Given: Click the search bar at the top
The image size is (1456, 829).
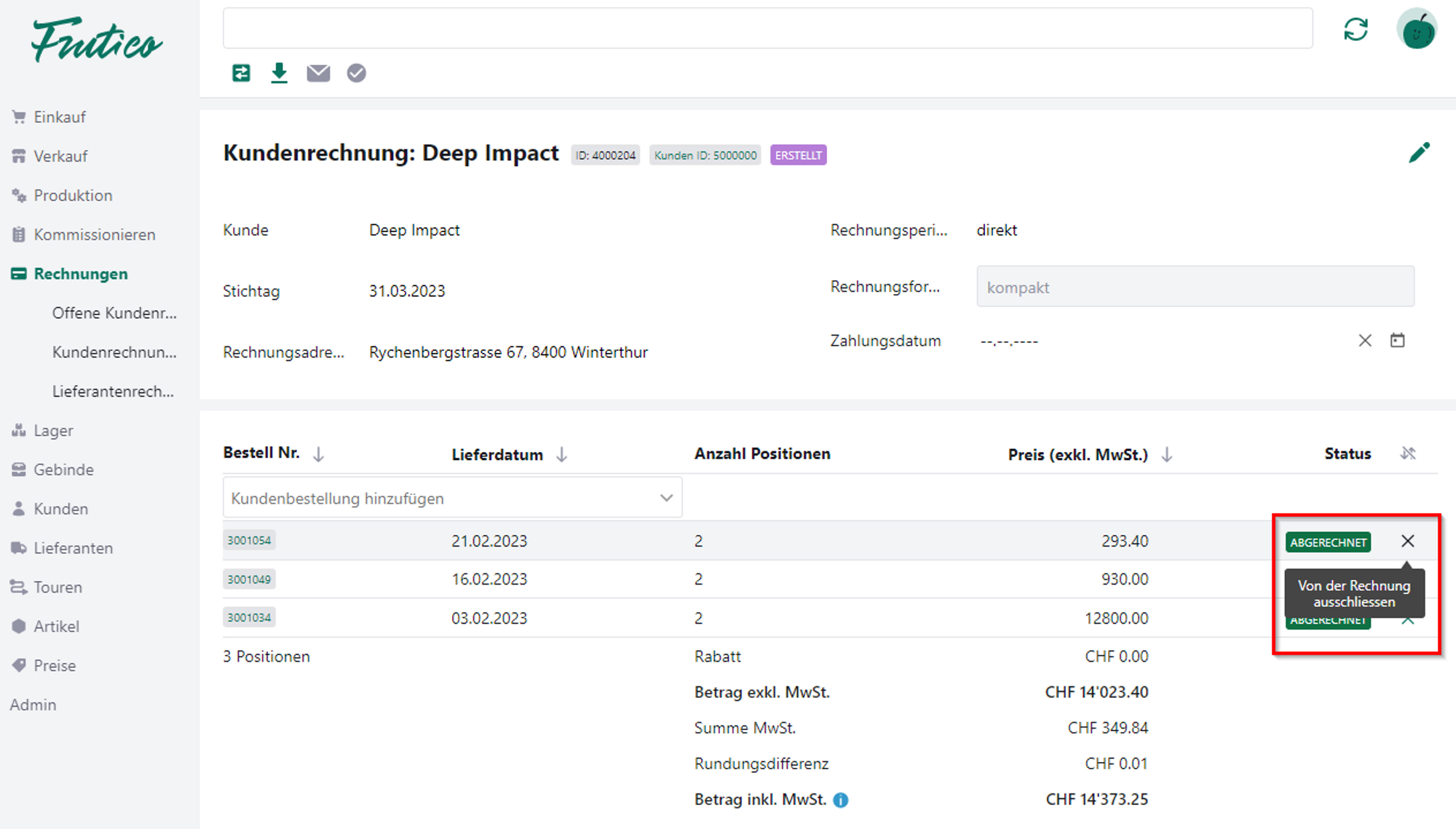Looking at the screenshot, I should click(x=767, y=28).
